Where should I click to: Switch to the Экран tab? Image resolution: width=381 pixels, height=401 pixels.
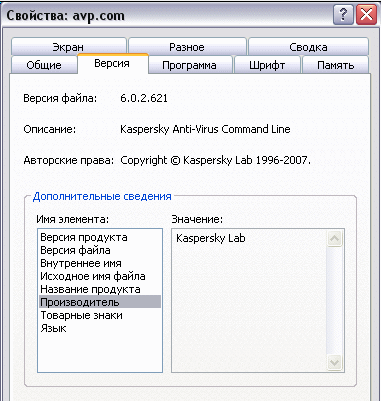coord(69,47)
